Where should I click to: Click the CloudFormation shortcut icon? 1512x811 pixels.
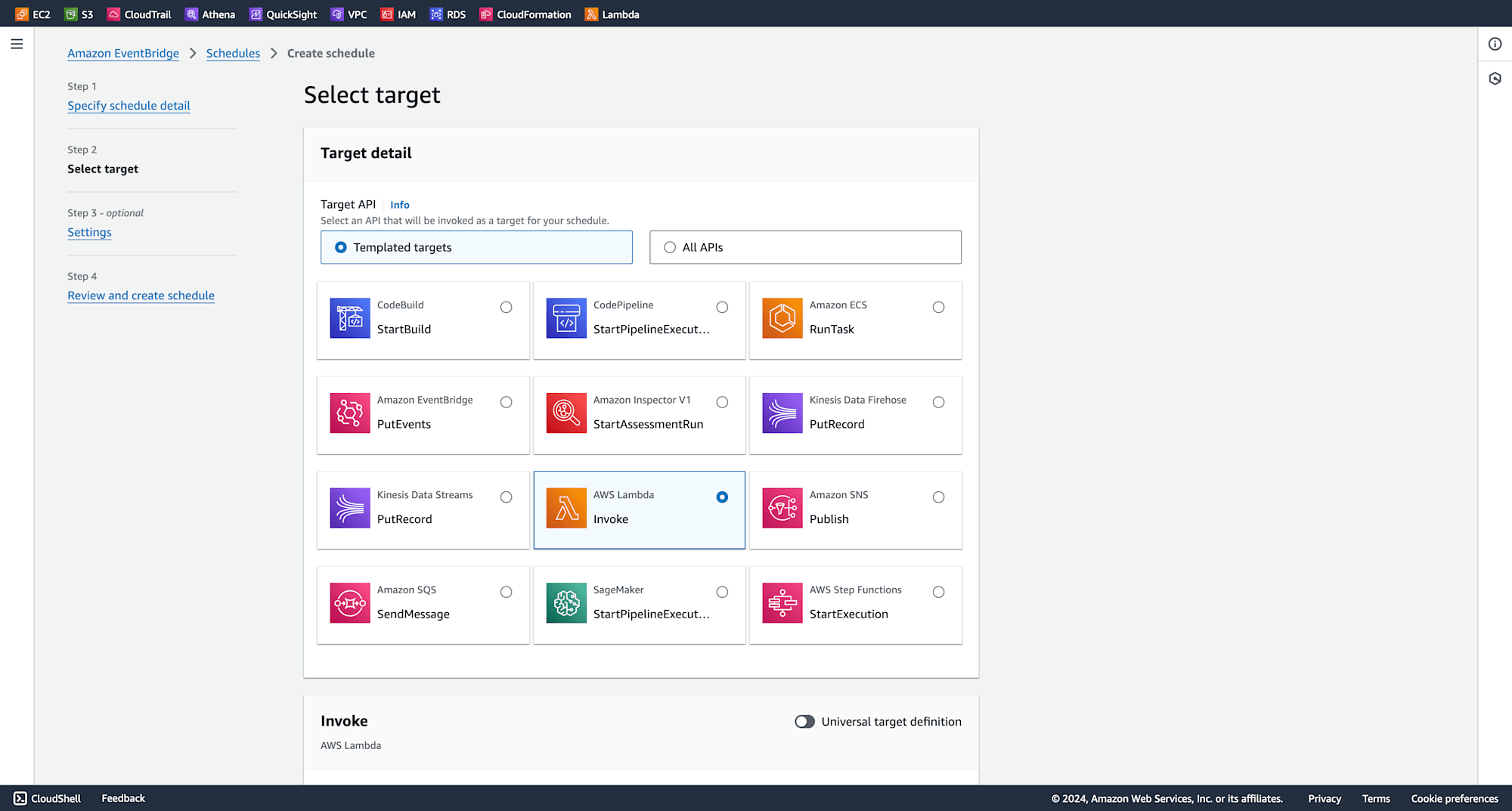486,14
